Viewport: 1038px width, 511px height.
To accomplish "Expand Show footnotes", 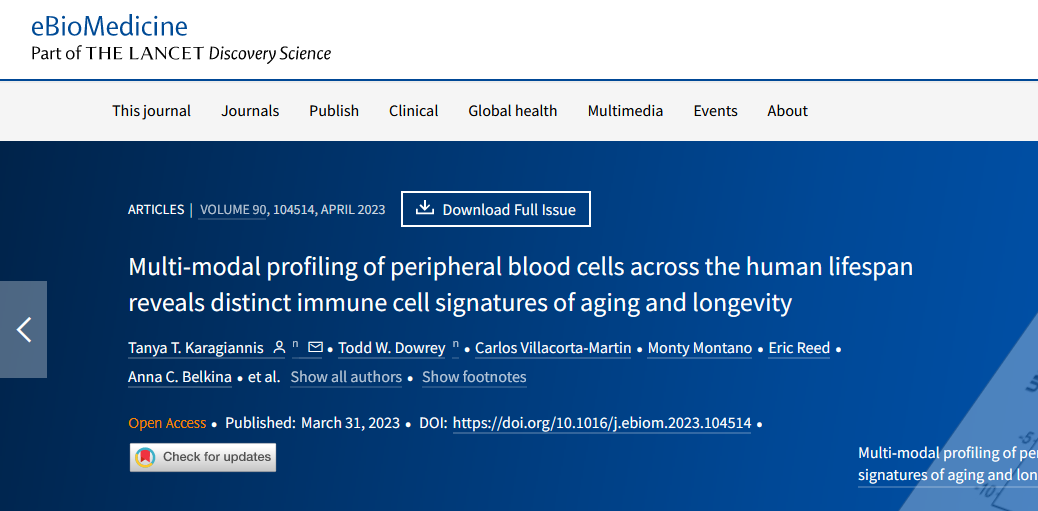I will [x=474, y=377].
